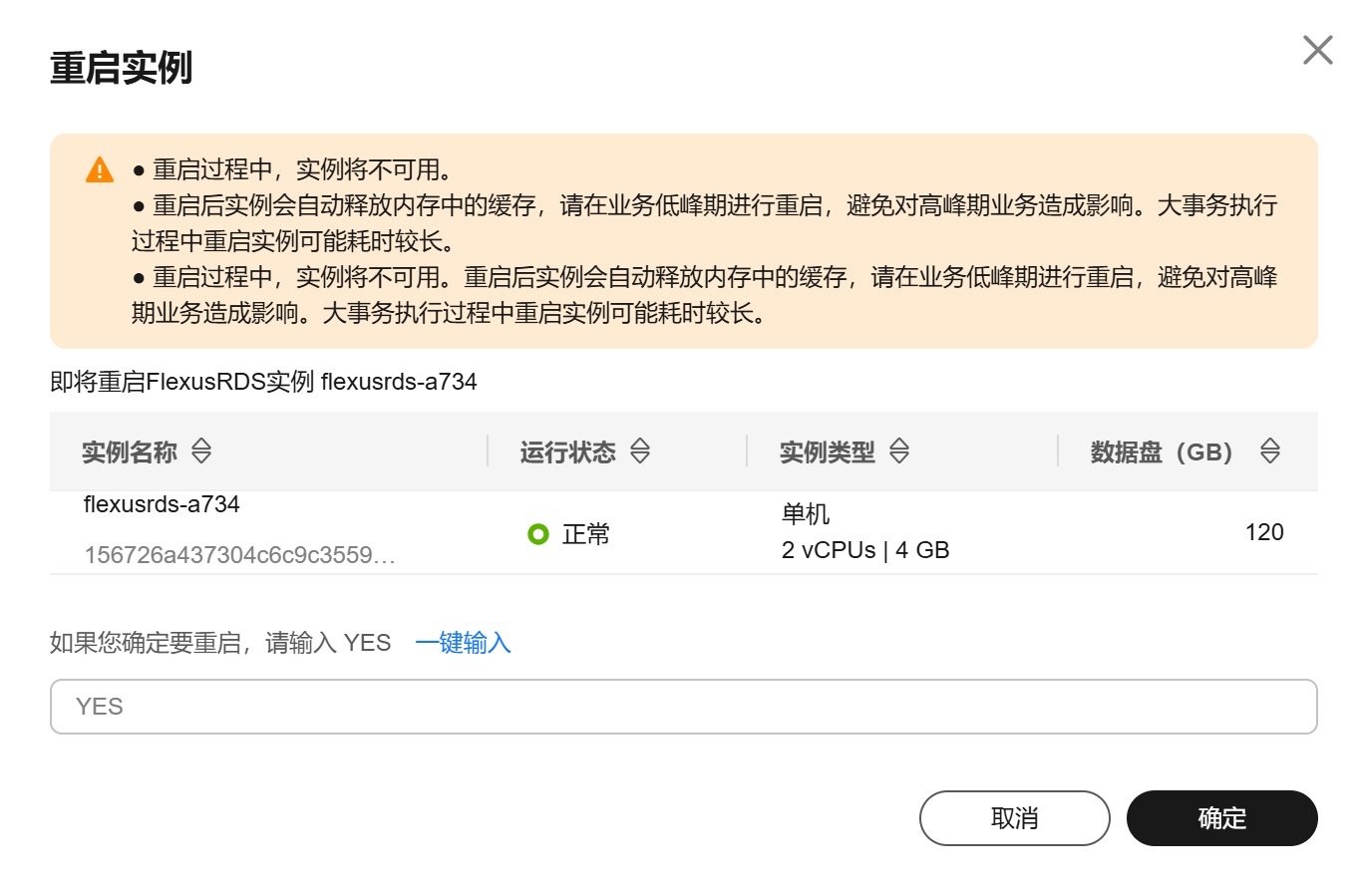Click the 实例类型 column header label

[x=828, y=452]
